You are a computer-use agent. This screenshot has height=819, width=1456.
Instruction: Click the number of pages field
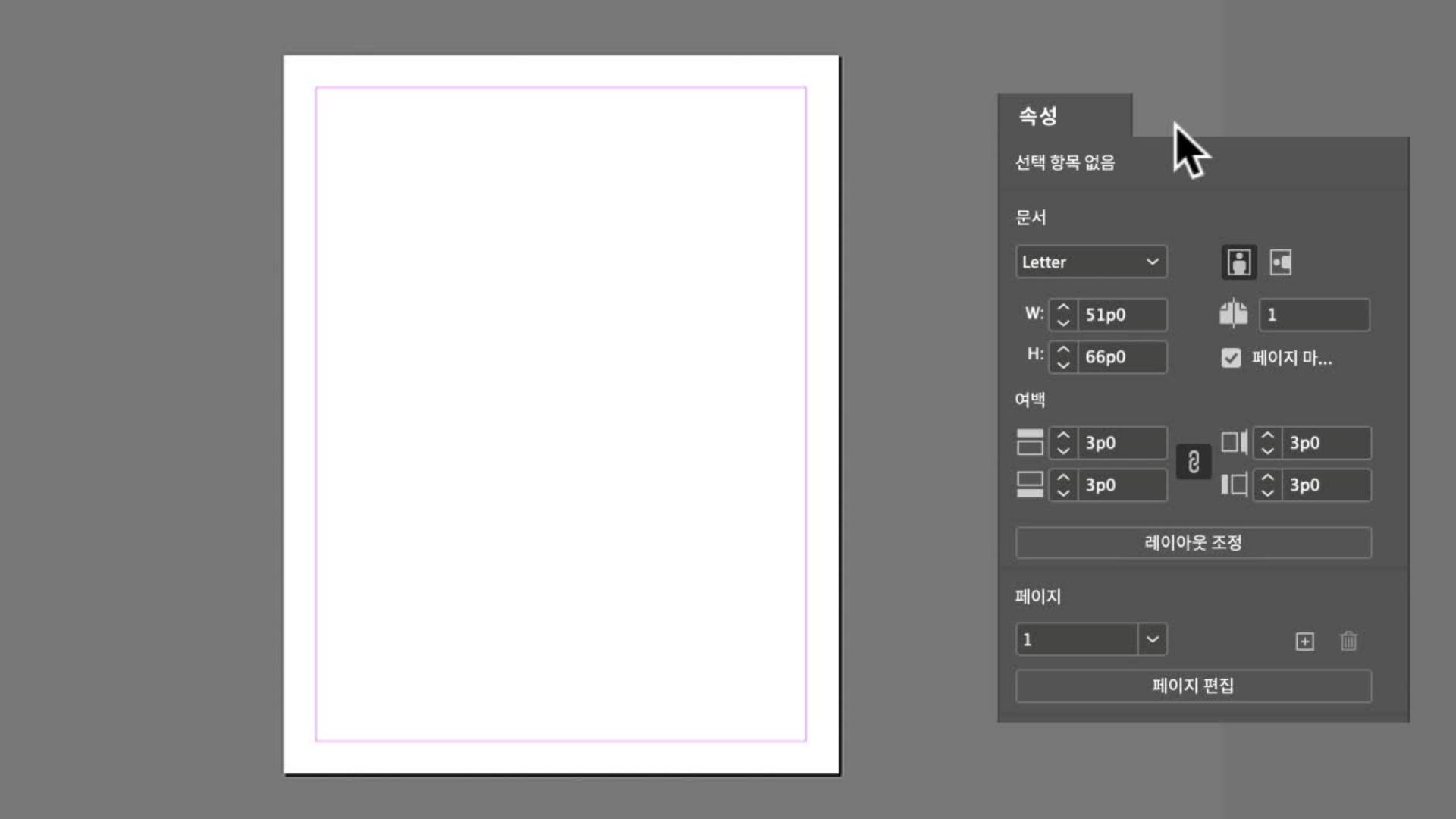click(x=1314, y=315)
